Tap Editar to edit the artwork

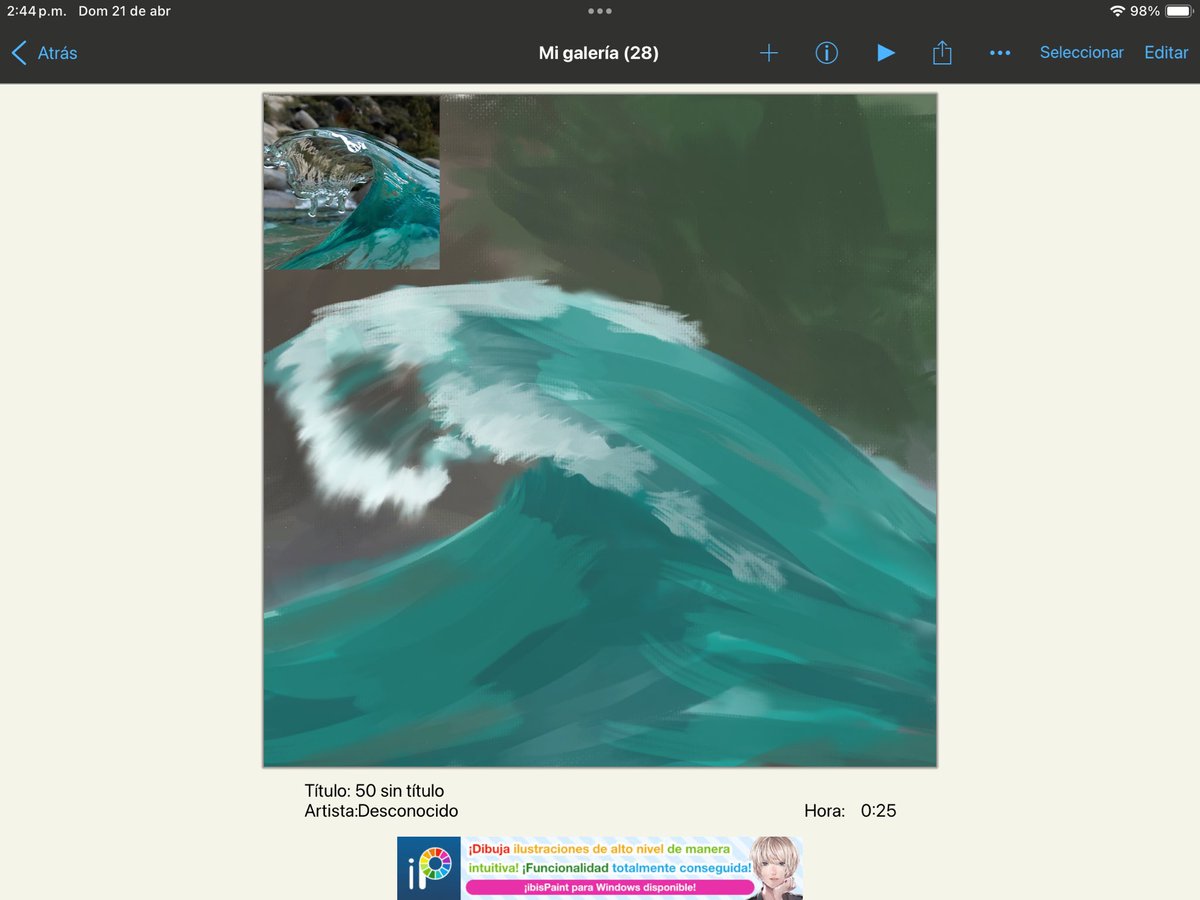click(1166, 53)
